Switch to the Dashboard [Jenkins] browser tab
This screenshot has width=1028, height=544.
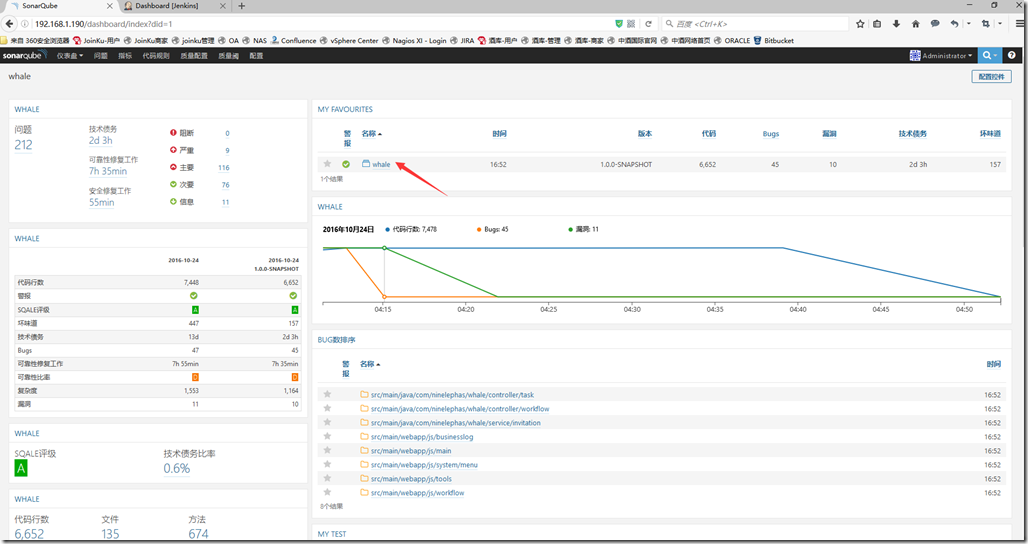[x=167, y=6]
